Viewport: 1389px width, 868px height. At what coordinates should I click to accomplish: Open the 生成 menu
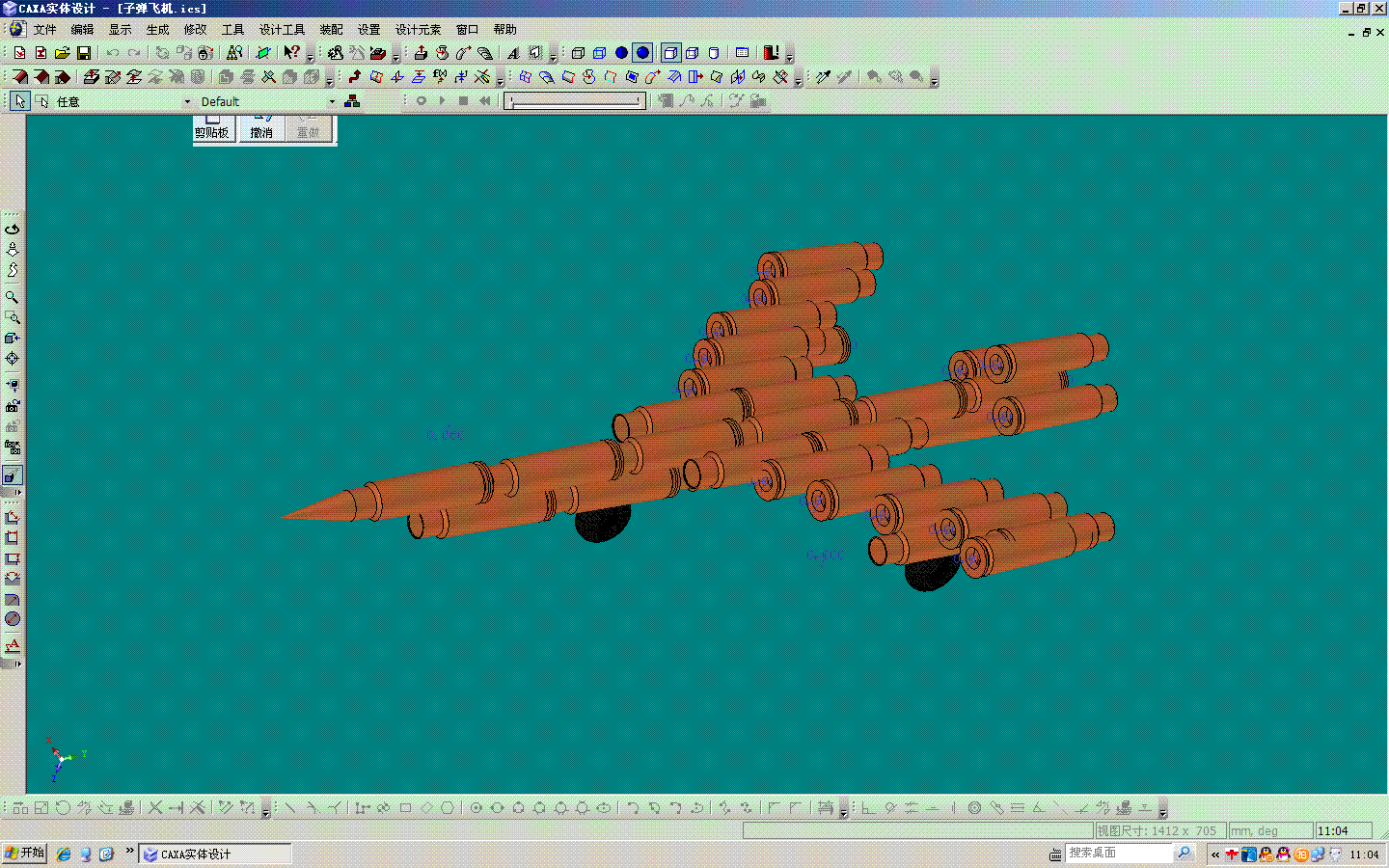[157, 30]
